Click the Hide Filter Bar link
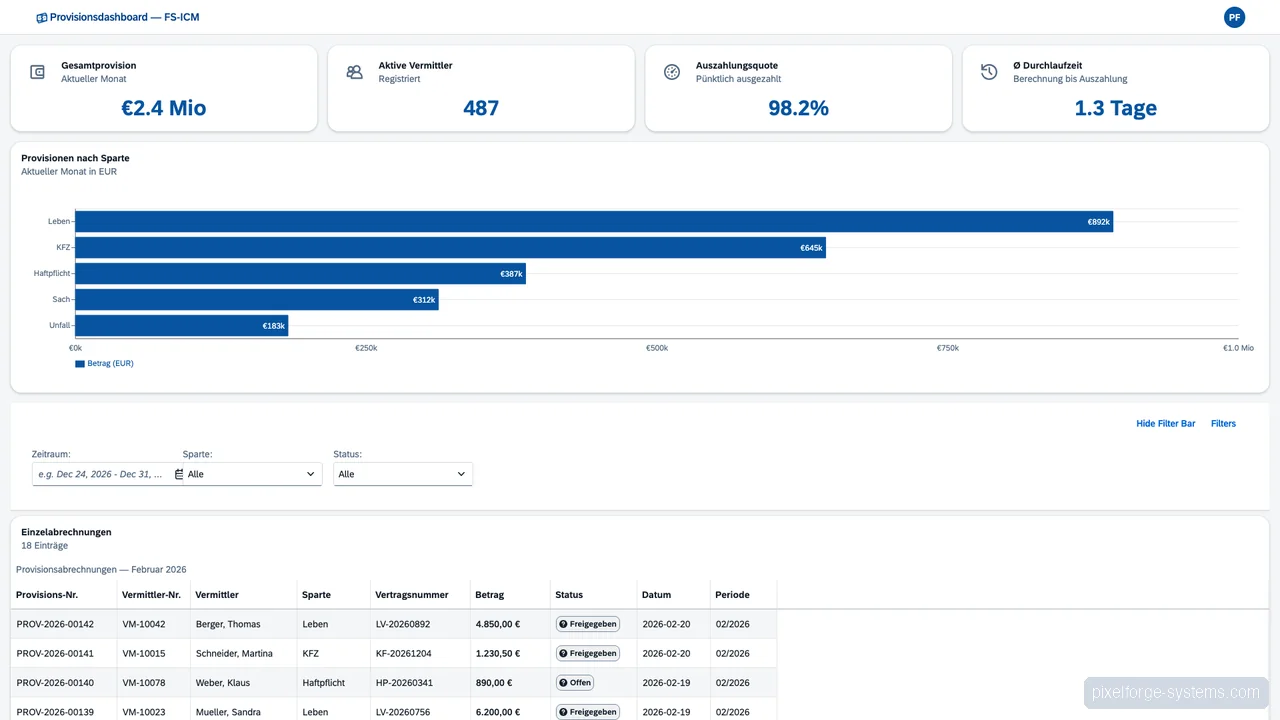 [1165, 423]
